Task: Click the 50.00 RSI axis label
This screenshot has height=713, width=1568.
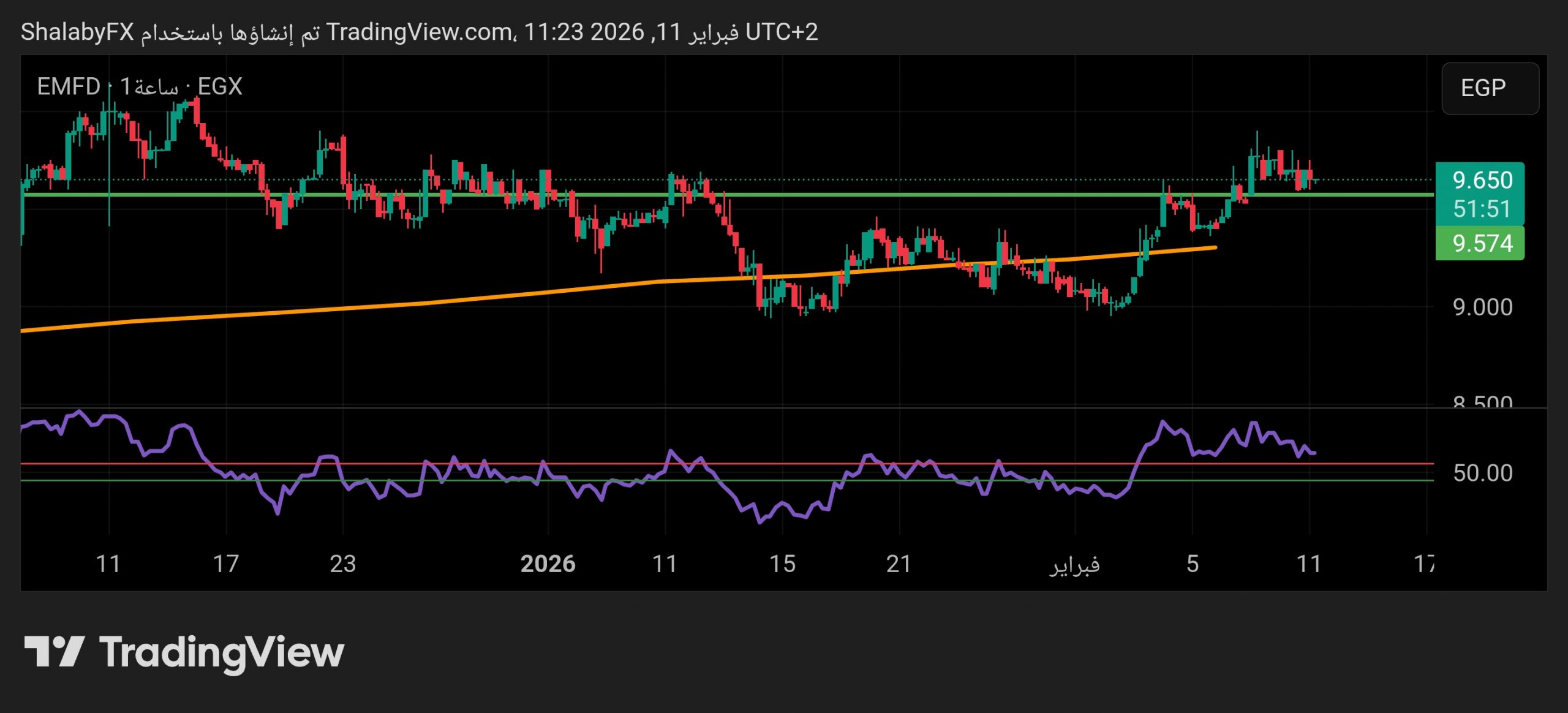Action: [x=1482, y=473]
